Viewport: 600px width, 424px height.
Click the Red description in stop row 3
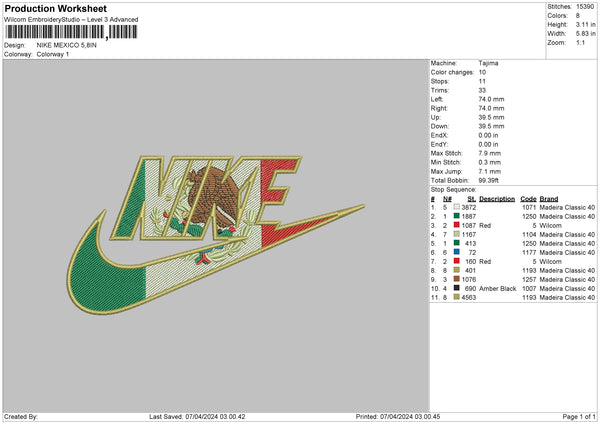(x=485, y=225)
